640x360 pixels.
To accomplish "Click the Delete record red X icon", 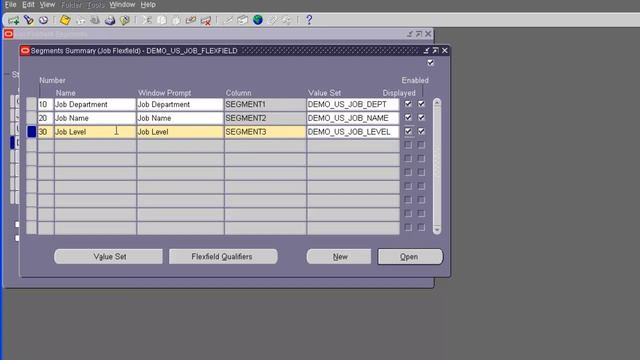I will pyautogui.click(x=206, y=20).
